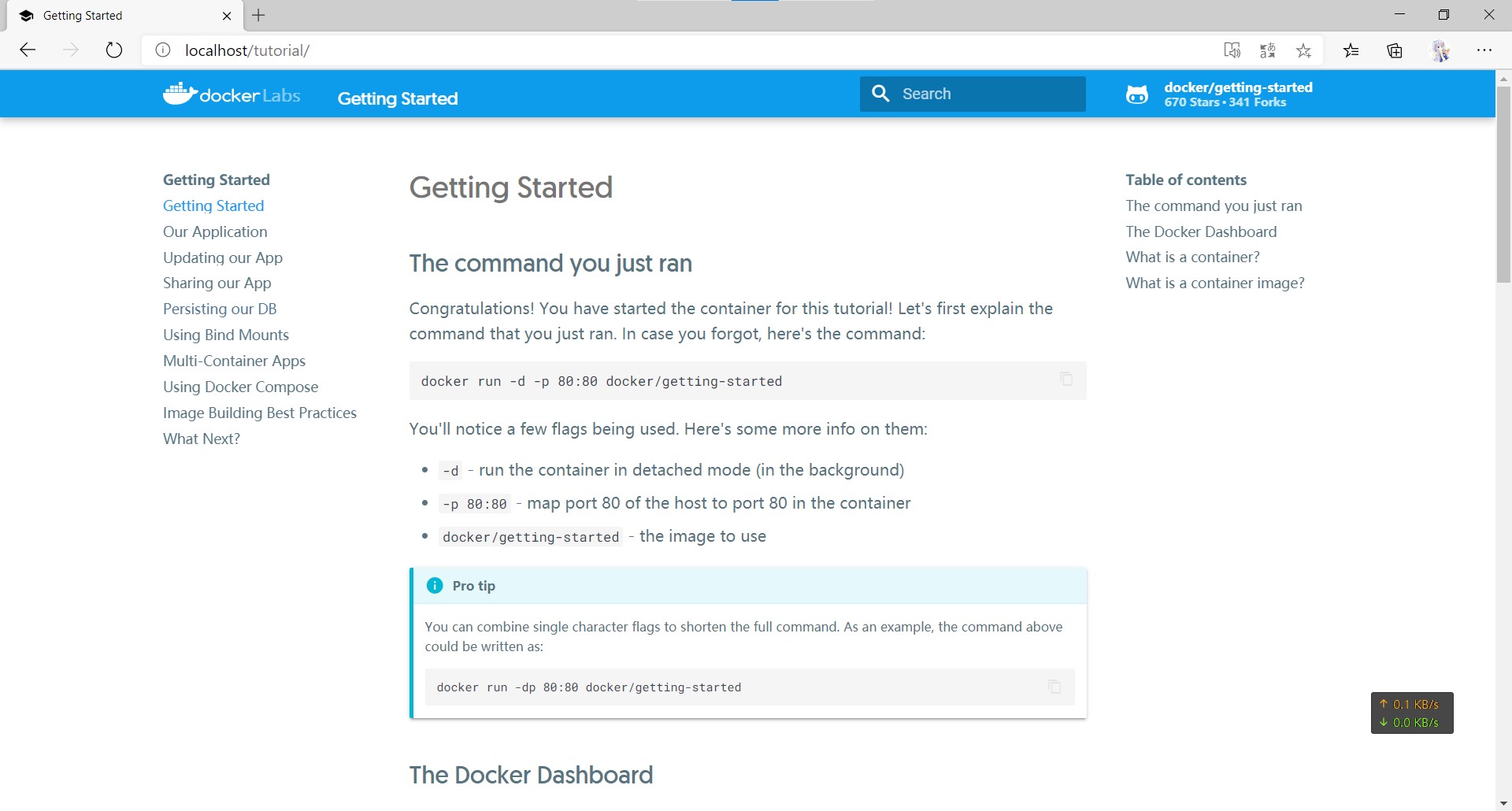The width and height of the screenshot is (1512, 811).
Task: Jump to What is a container image?
Action: [1215, 283]
